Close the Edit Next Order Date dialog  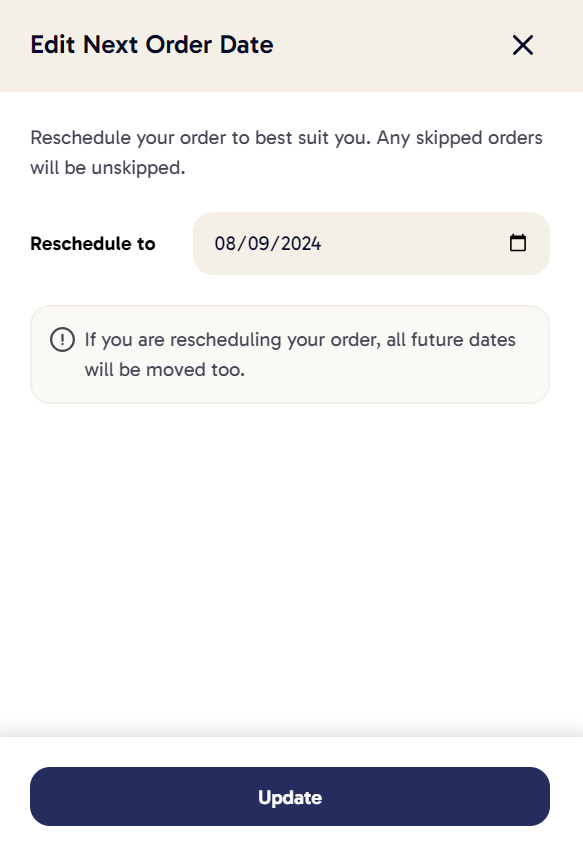(x=522, y=45)
